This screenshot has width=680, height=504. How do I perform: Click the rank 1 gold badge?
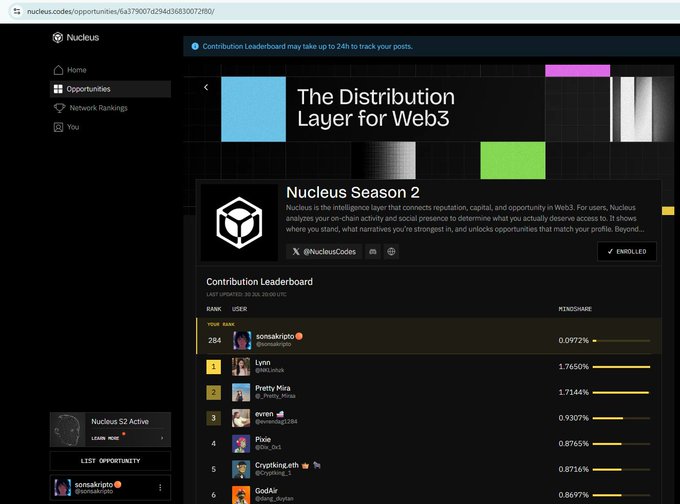tap(213, 367)
